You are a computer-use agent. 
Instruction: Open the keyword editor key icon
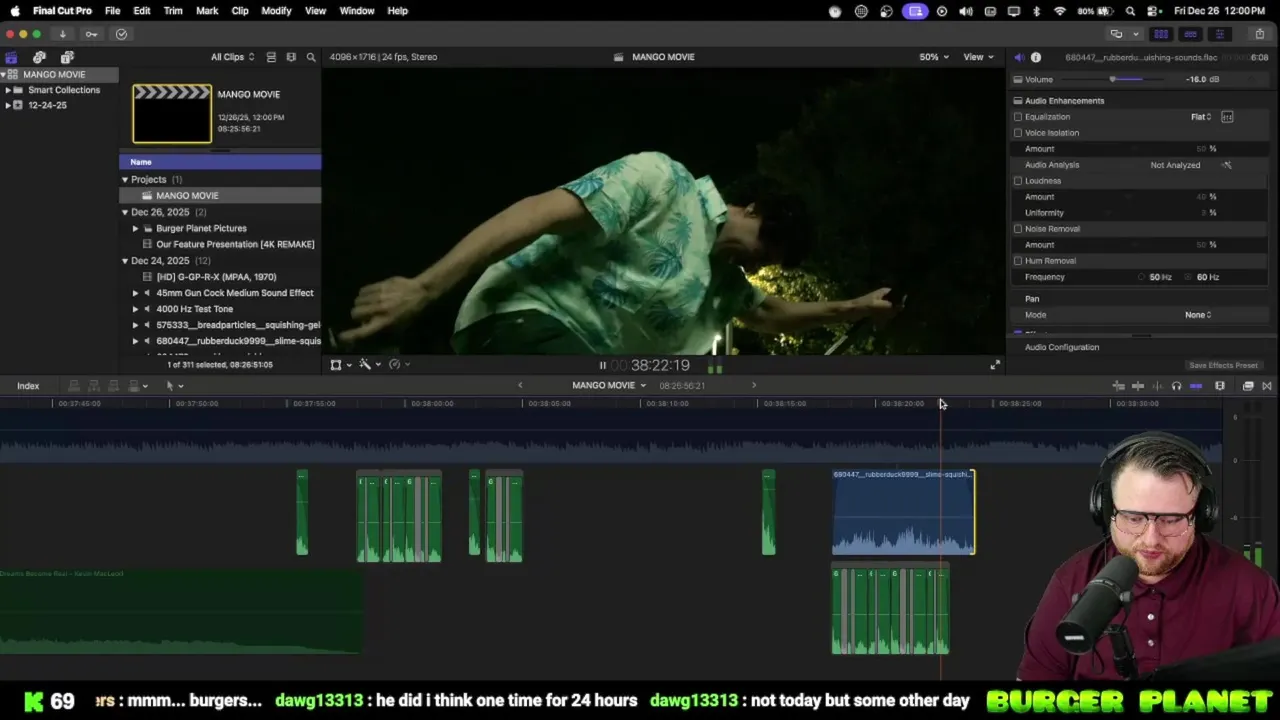[91, 34]
